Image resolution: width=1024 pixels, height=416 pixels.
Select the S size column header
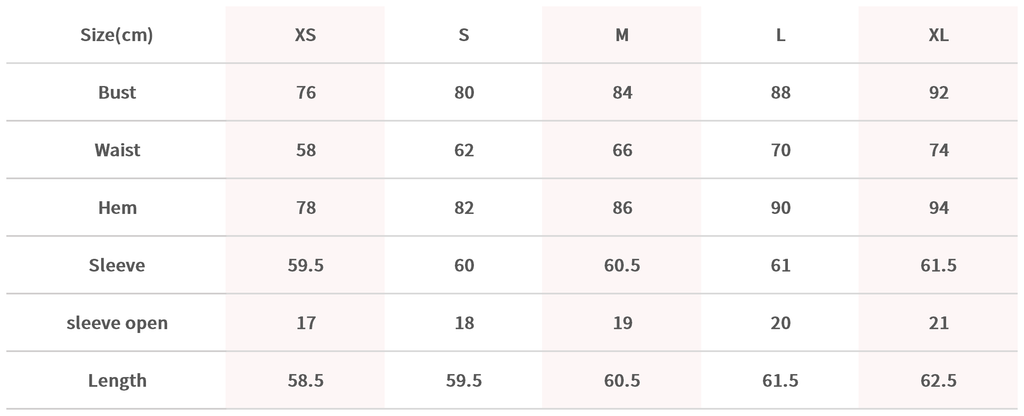pyautogui.click(x=464, y=35)
